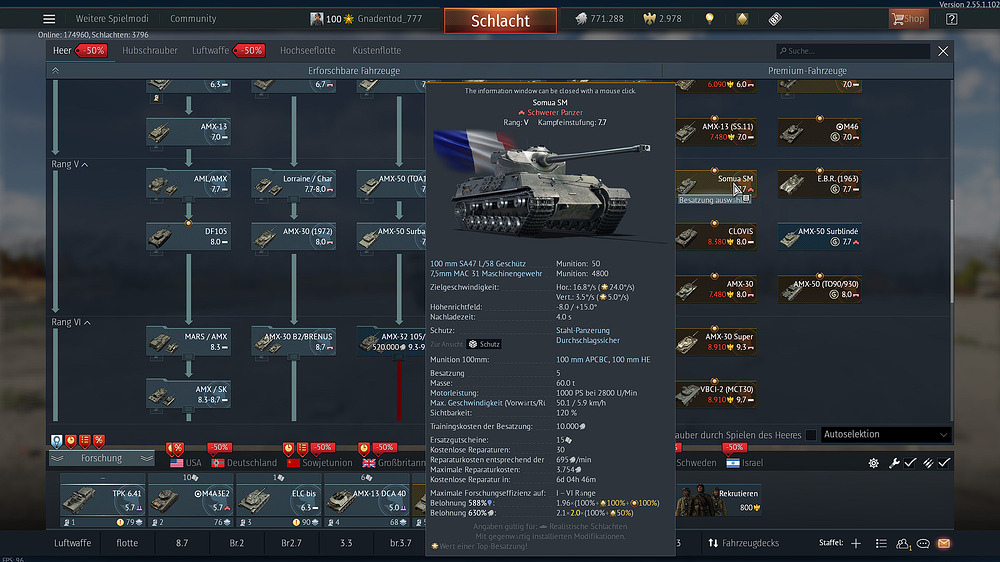Screen dimensions: 1000x562
Task: Select the E.B.R. (1963) vehicle card
Action: [x=820, y=184]
